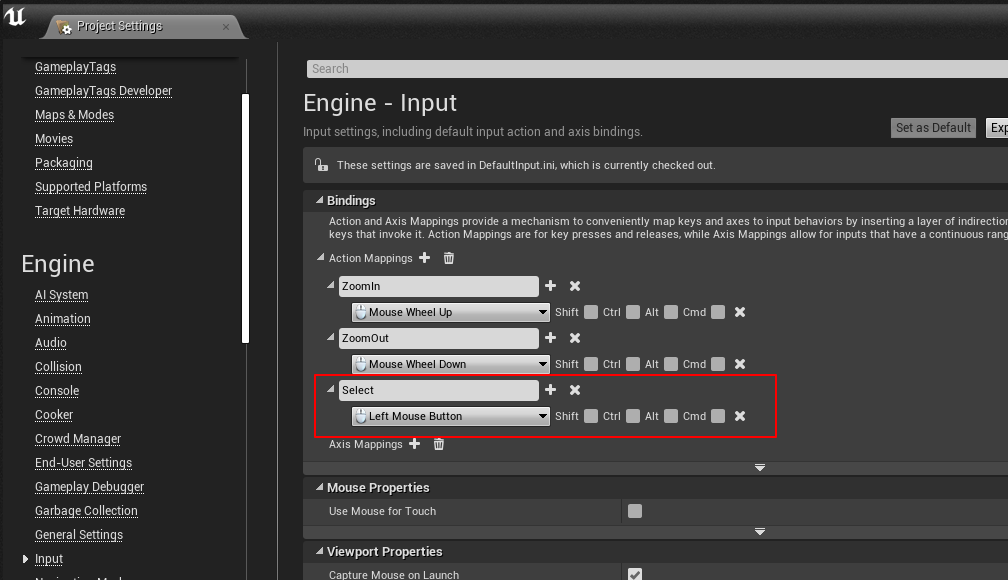Screen dimensions: 1008x580
Task: Collapse Viewport Properties section
Action: click(320, 550)
